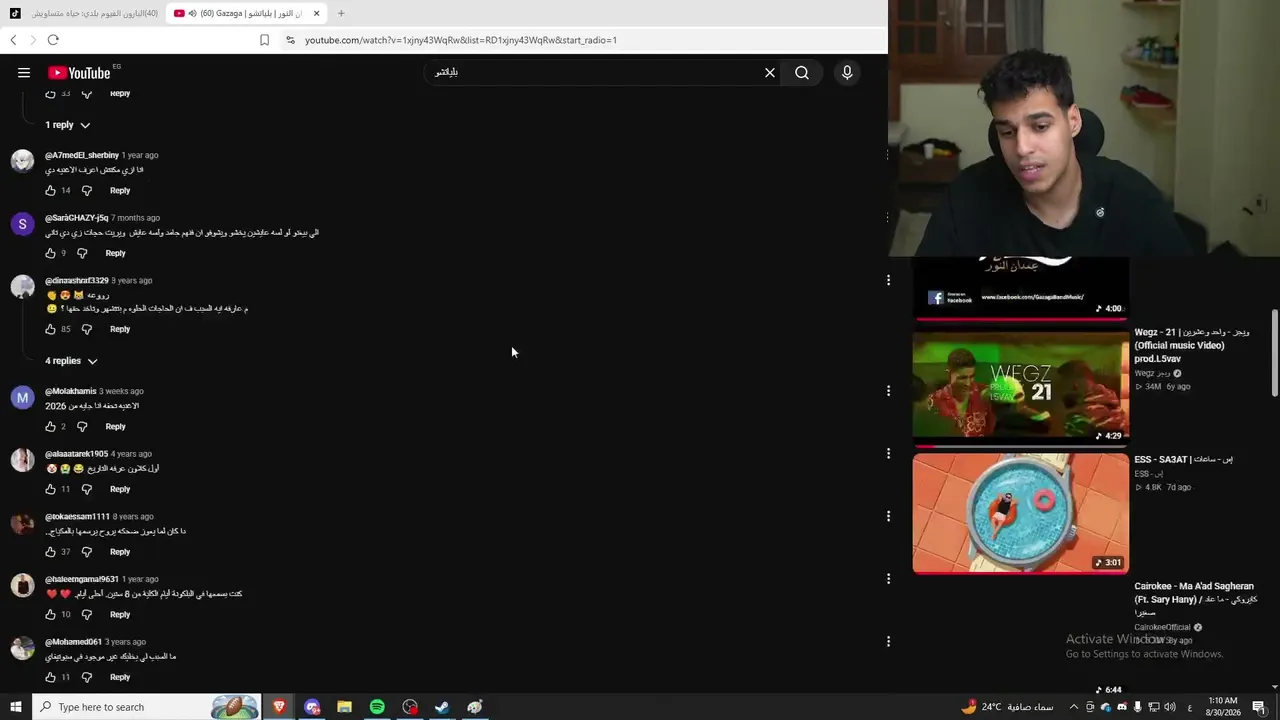Open action menu for @alaaatarek1905's comment
This screenshot has height=720, width=1280.
point(888,453)
